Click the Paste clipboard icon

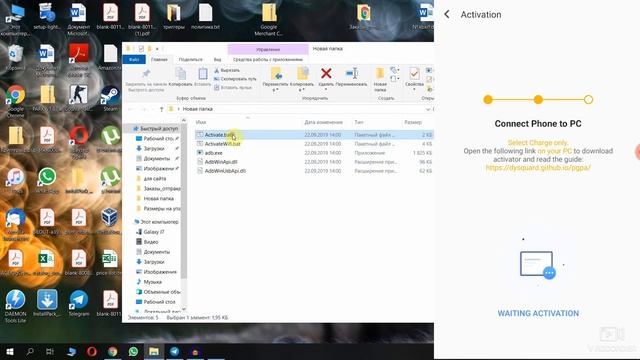[x=203, y=74]
